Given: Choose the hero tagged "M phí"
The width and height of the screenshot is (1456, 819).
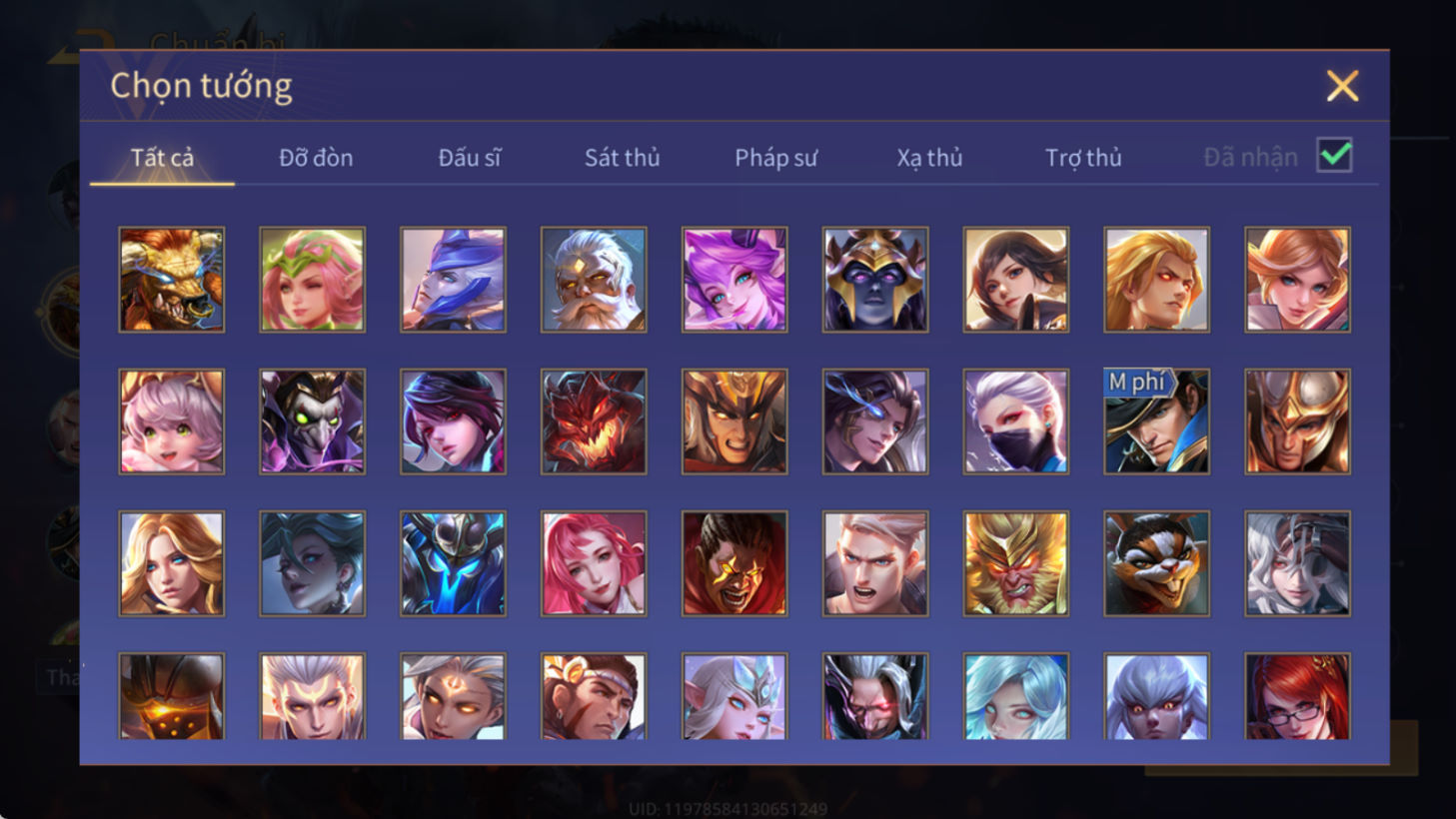Looking at the screenshot, I should click(x=1156, y=421).
